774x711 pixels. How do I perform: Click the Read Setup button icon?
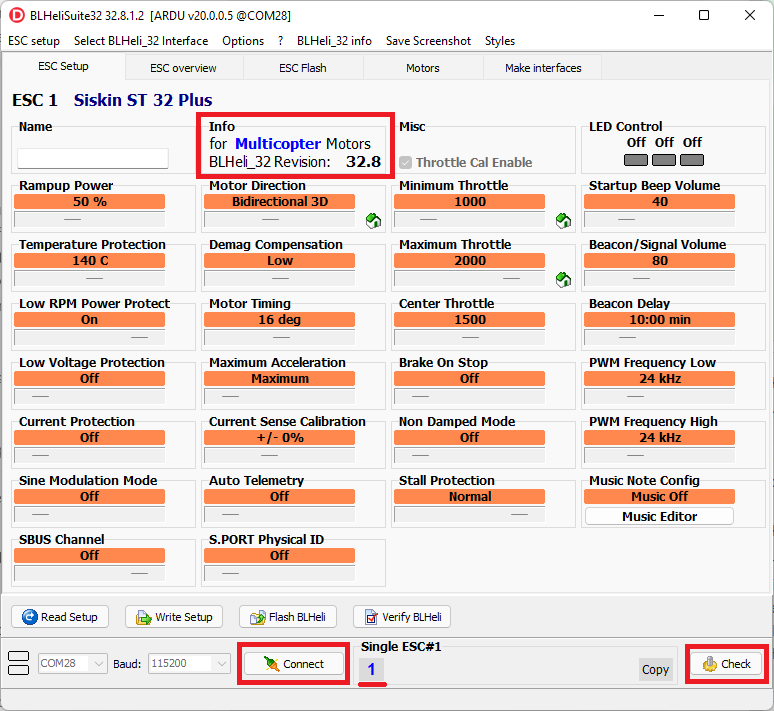click(x=29, y=617)
